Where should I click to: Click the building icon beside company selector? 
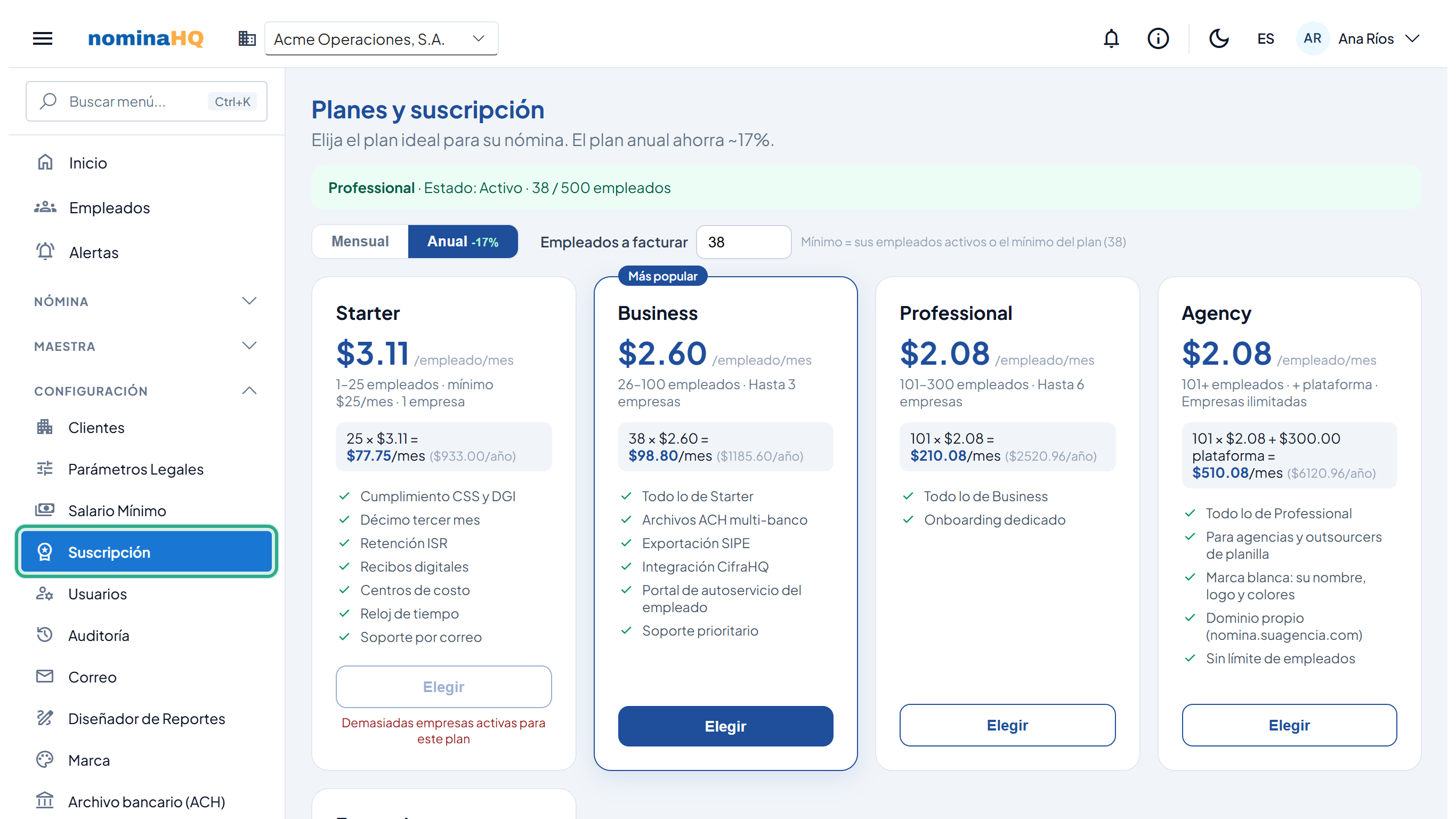click(x=247, y=38)
